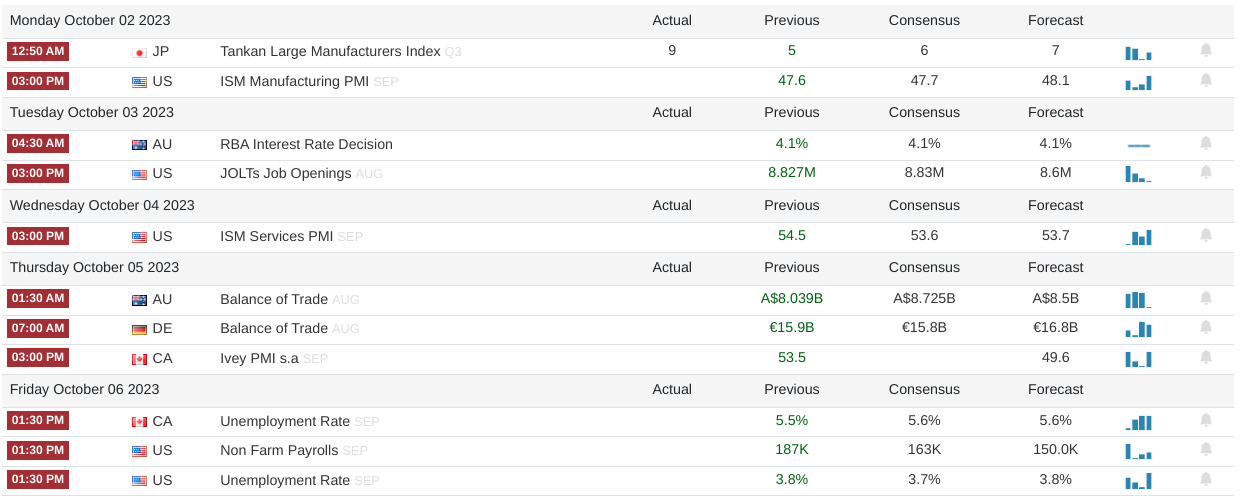
Task: Open the RBA Interest Rate Decision event
Action: [306, 144]
